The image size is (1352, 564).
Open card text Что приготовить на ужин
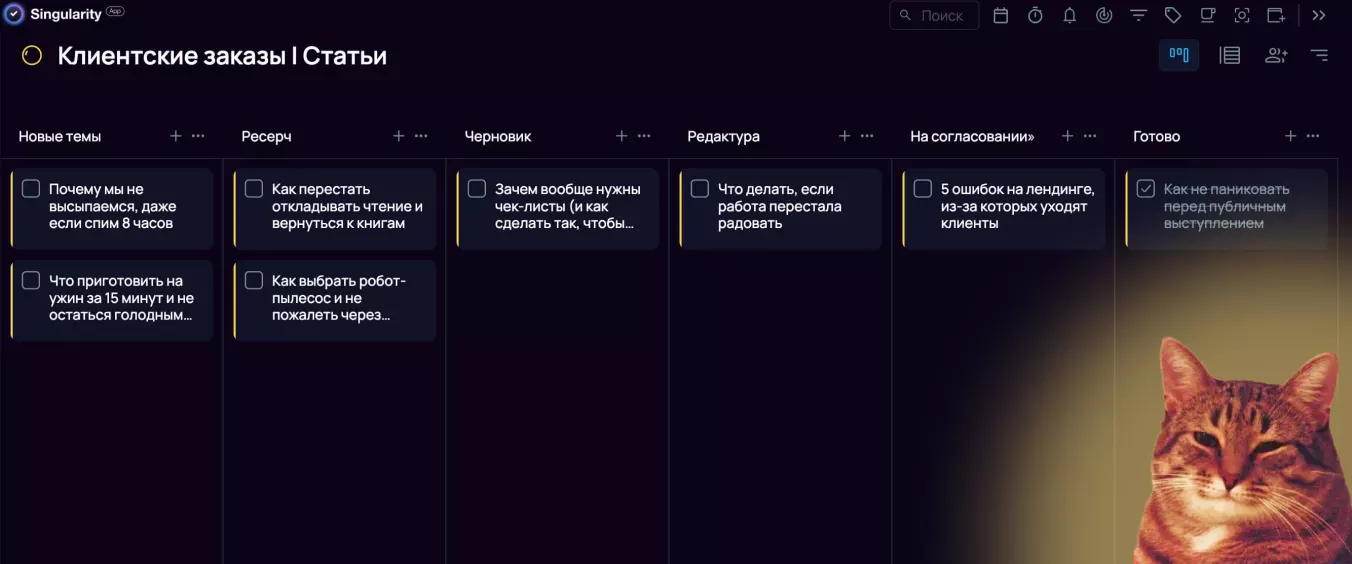(x=121, y=298)
